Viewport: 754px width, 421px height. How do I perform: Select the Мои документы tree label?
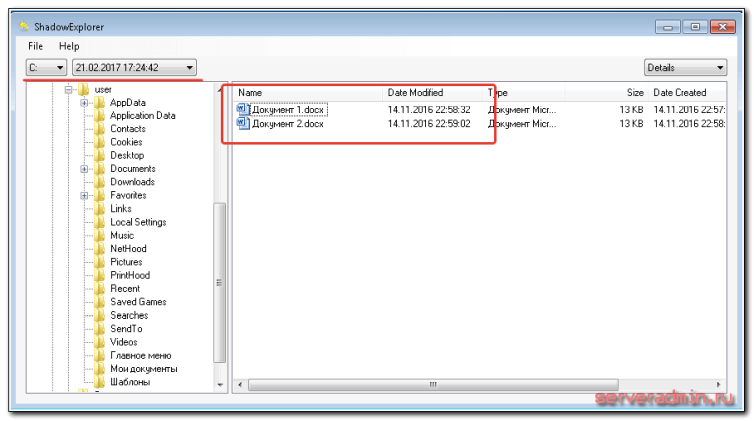[144, 369]
